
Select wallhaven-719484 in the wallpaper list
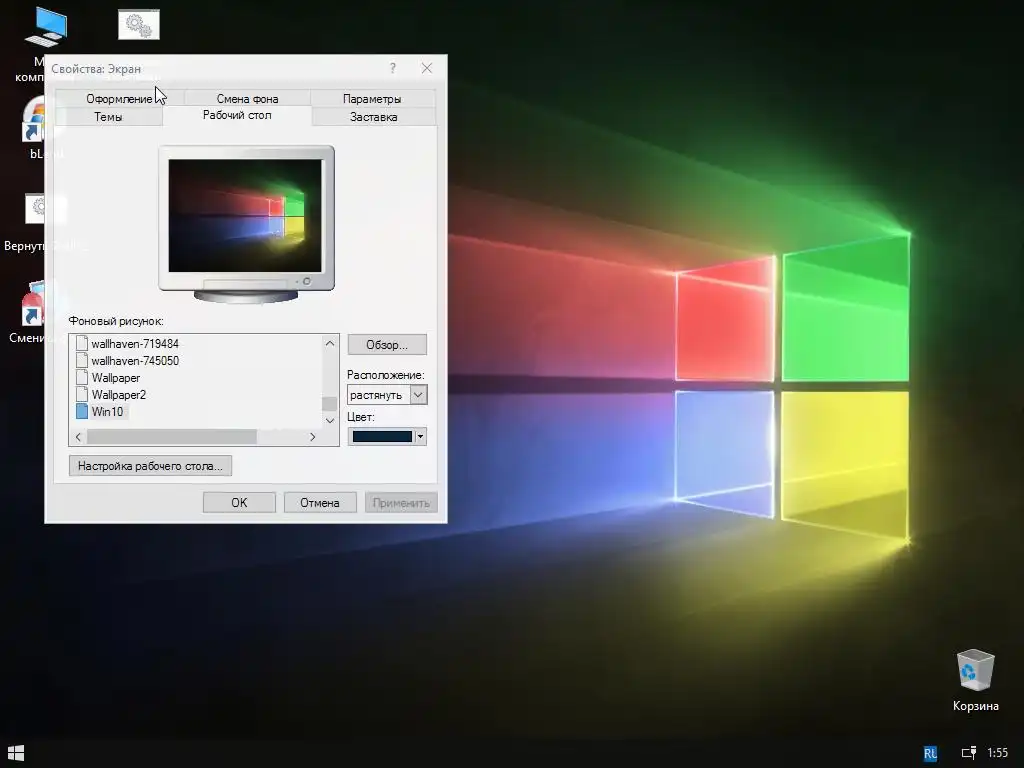pyautogui.click(x=135, y=344)
